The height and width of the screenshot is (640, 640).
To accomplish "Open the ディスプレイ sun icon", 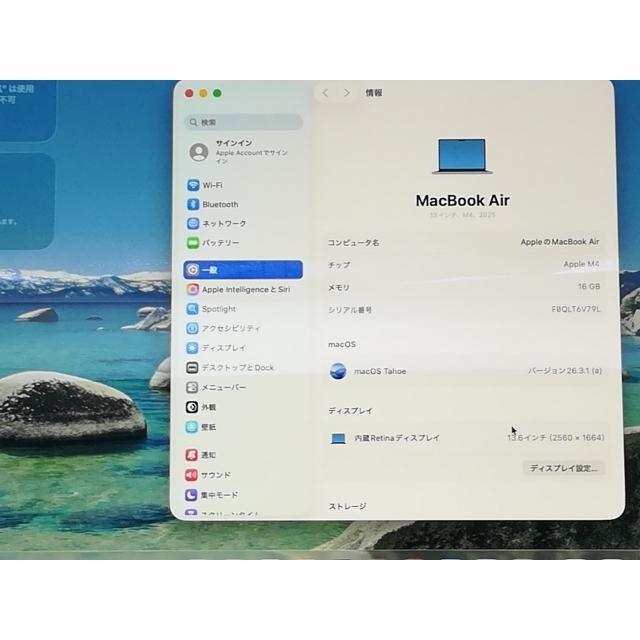I will [192, 348].
